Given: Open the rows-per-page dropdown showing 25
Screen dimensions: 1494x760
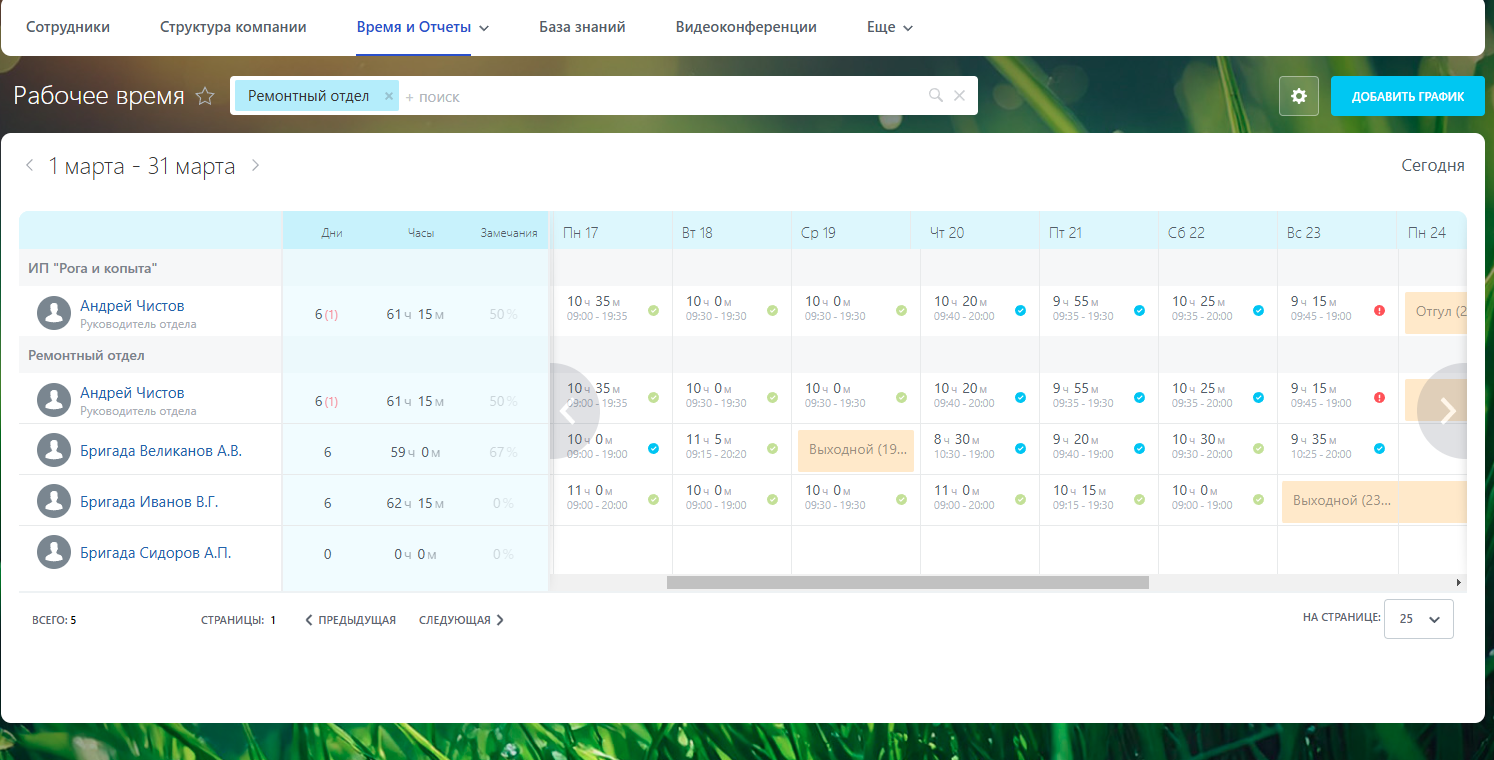Looking at the screenshot, I should point(1418,619).
